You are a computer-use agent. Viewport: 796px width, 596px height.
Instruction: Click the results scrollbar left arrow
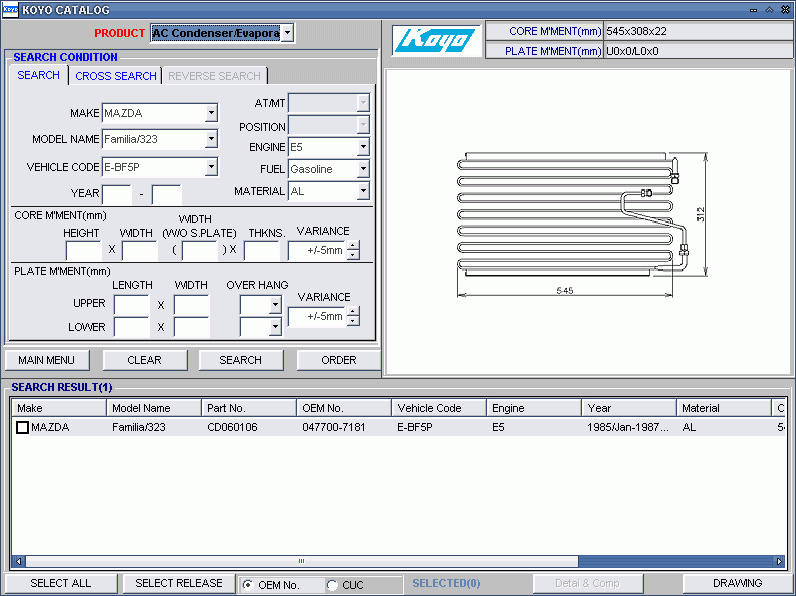click(x=19, y=561)
